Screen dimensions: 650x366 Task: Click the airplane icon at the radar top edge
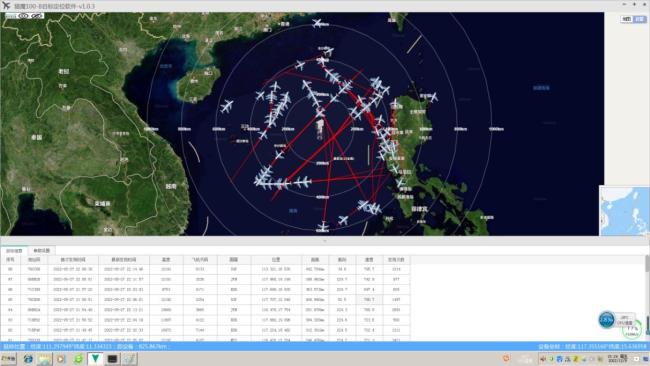(317, 23)
